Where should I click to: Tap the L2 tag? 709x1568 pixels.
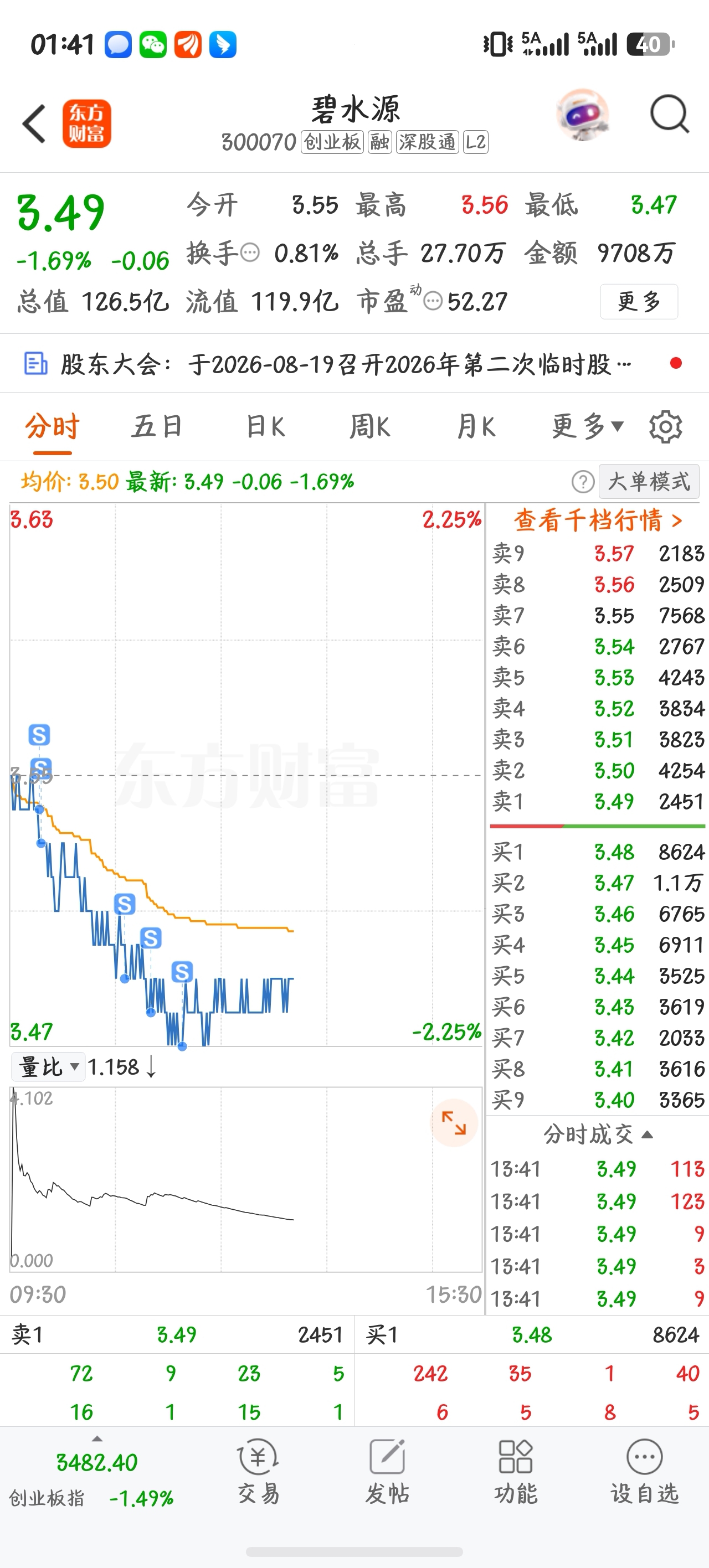[475, 142]
